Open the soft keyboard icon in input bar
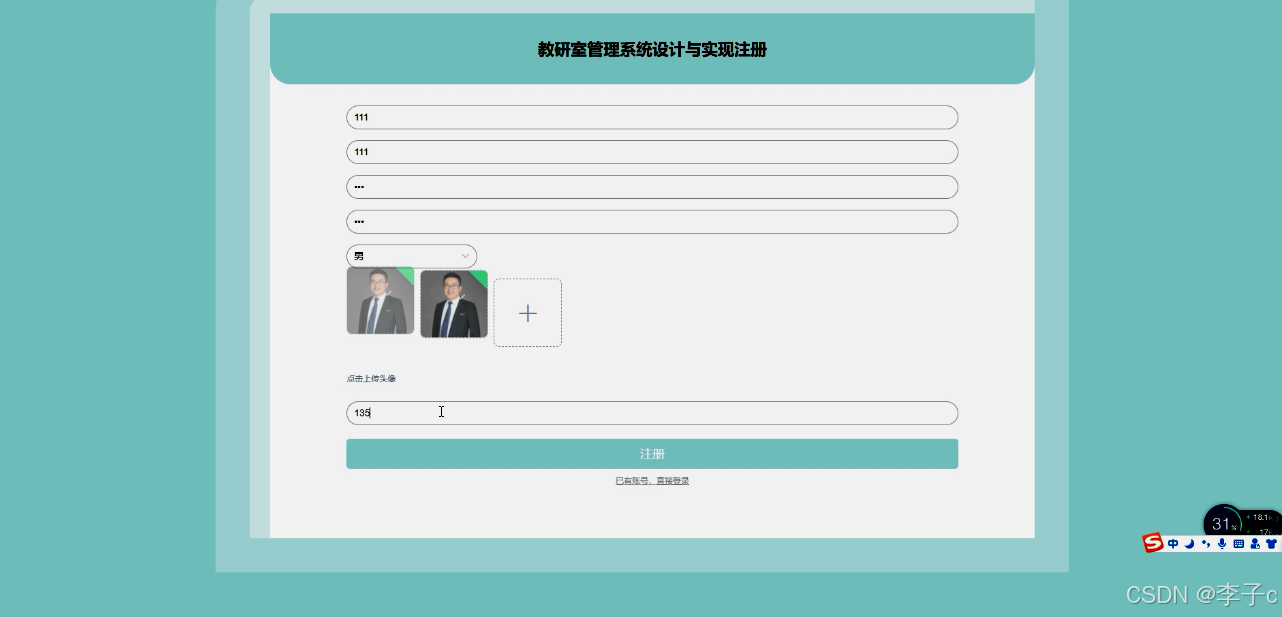1282x617 pixels. click(x=1241, y=543)
